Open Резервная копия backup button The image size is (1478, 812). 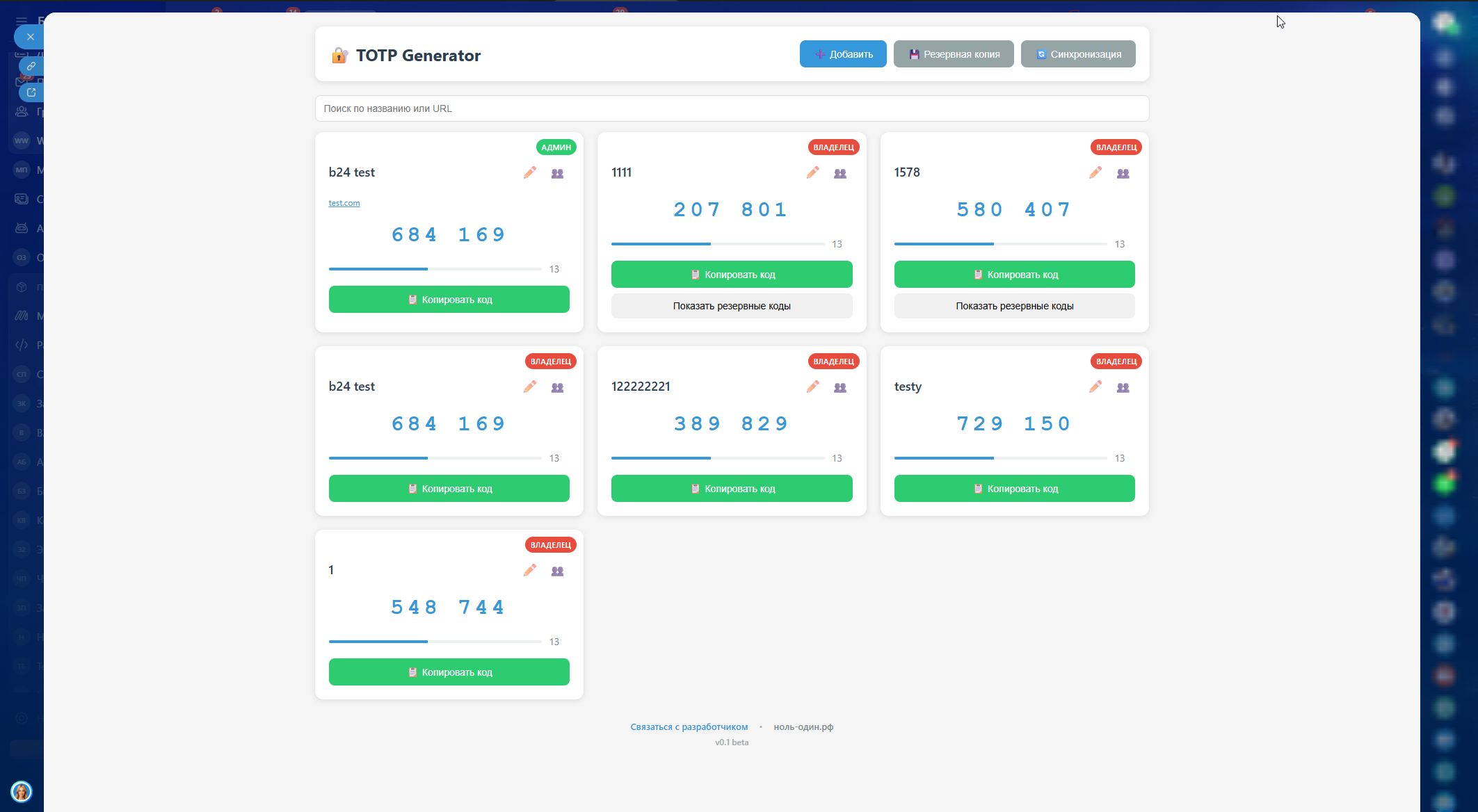pyautogui.click(x=953, y=54)
